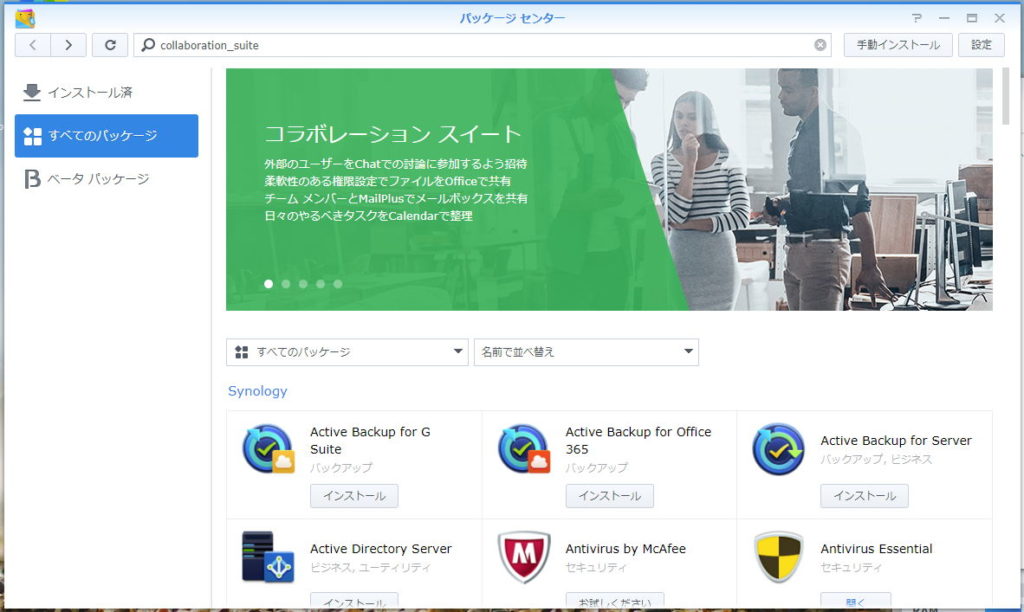Open the Active Backup for Server title
This screenshot has height=612, width=1024.
[x=896, y=441]
